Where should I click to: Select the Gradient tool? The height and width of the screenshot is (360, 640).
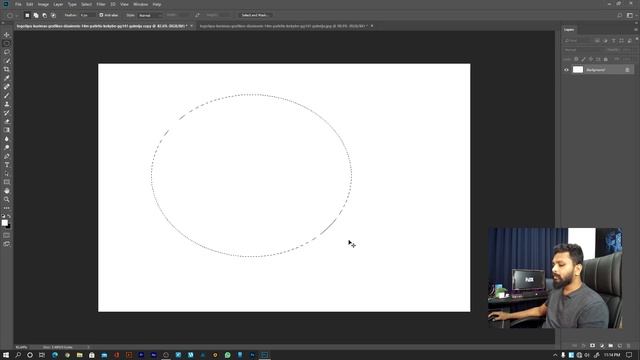[x=7, y=130]
